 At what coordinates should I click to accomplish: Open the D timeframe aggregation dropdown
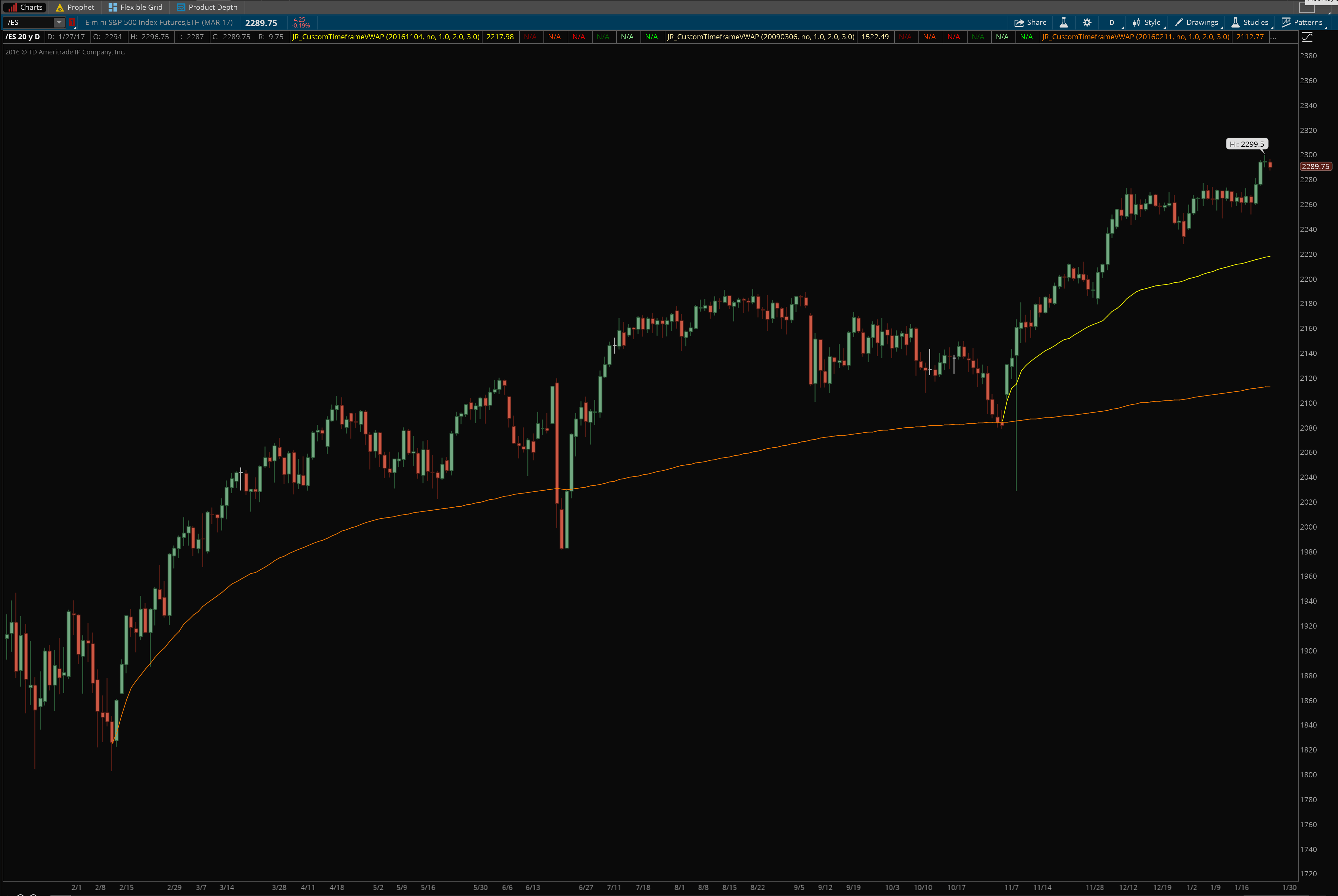click(1112, 22)
